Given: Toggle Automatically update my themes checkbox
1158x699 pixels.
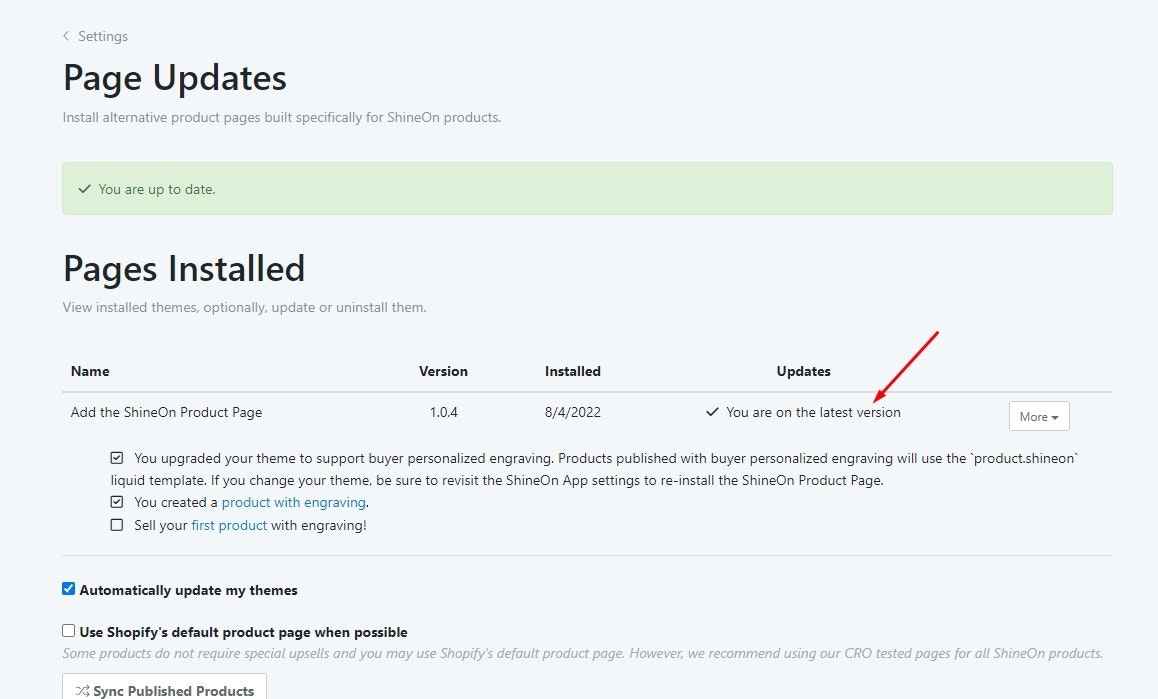Looking at the screenshot, I should [x=69, y=589].
